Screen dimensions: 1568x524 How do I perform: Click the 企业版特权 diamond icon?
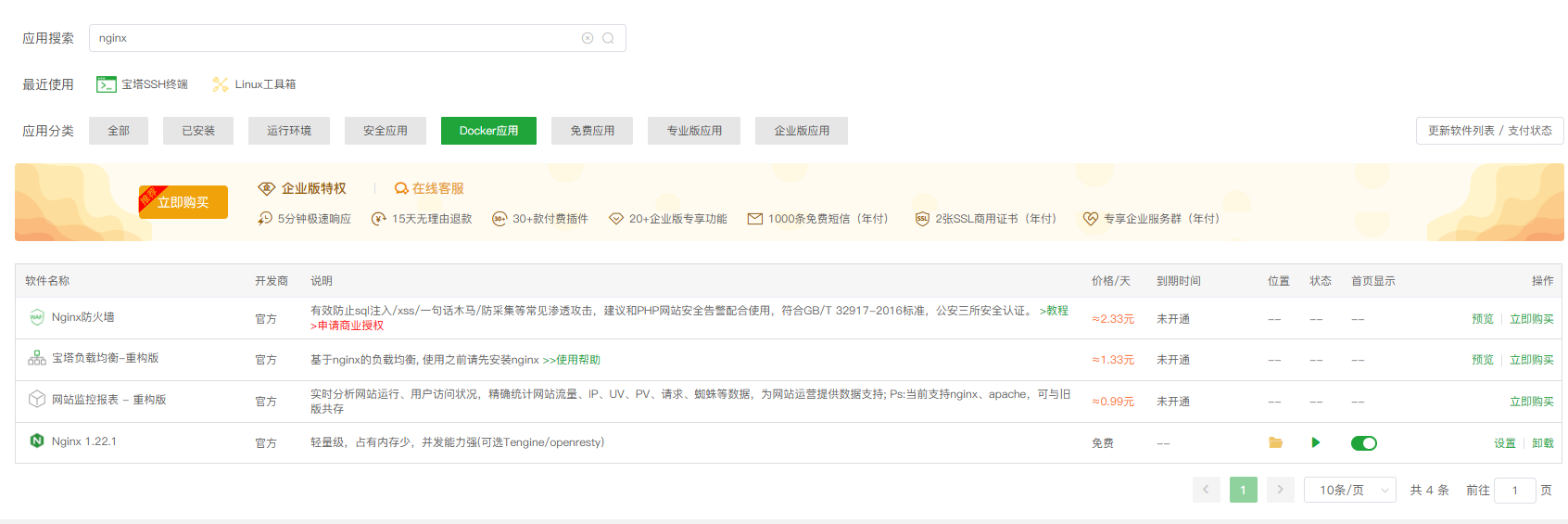point(267,188)
